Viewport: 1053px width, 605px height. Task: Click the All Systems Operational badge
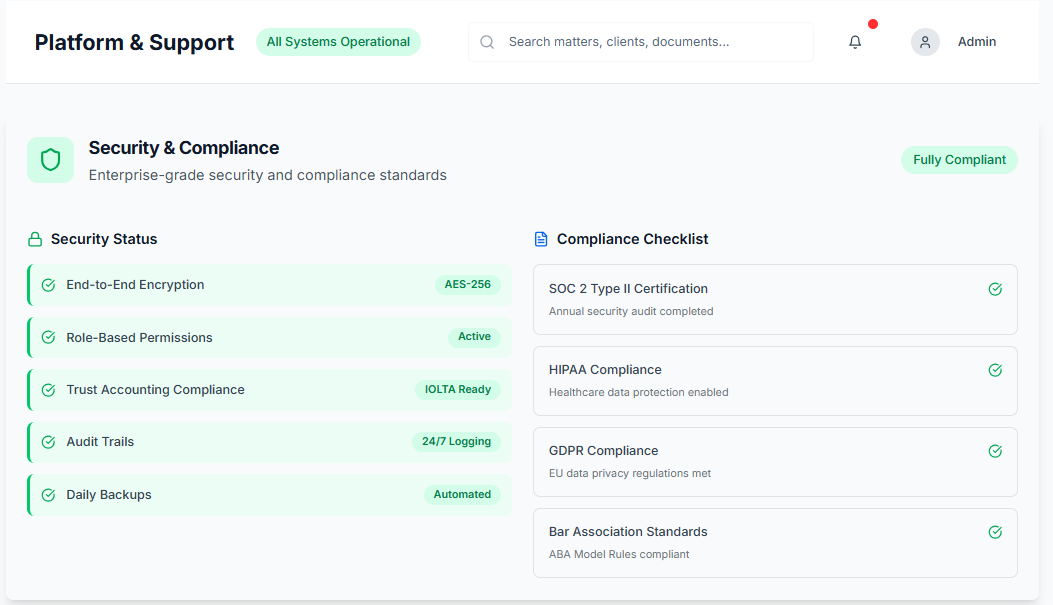[x=338, y=42]
